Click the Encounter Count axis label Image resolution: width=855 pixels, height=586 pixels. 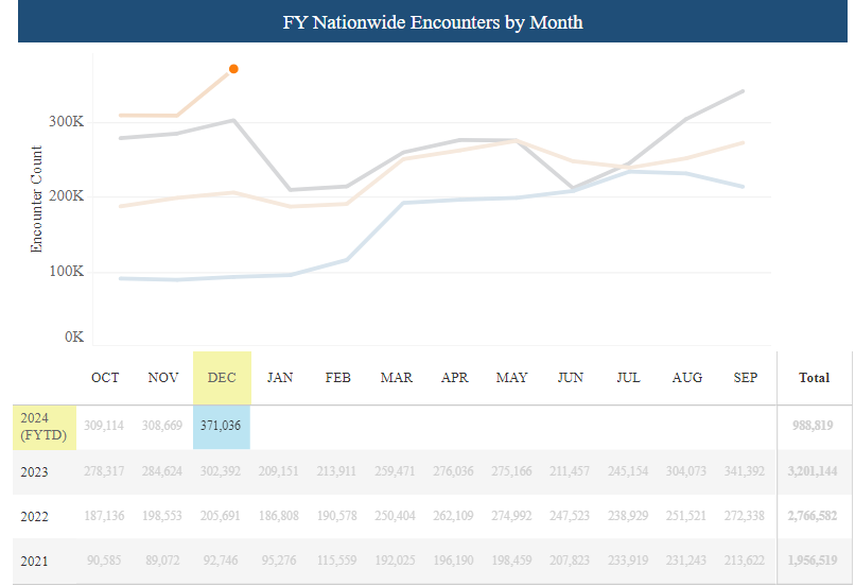click(37, 198)
